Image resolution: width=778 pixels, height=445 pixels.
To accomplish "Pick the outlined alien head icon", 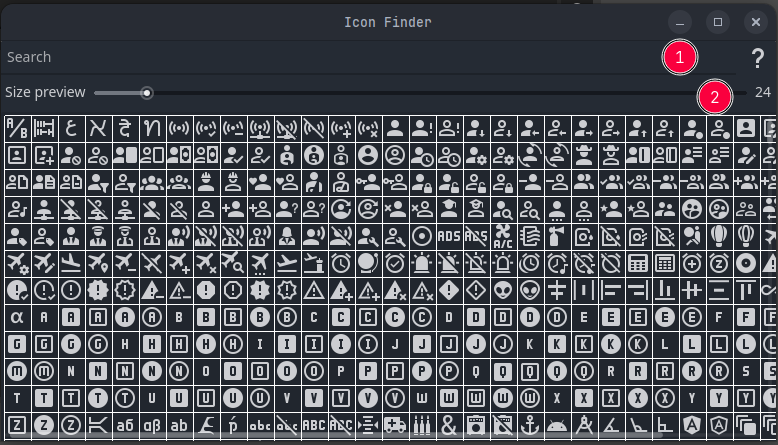I will click(530, 290).
